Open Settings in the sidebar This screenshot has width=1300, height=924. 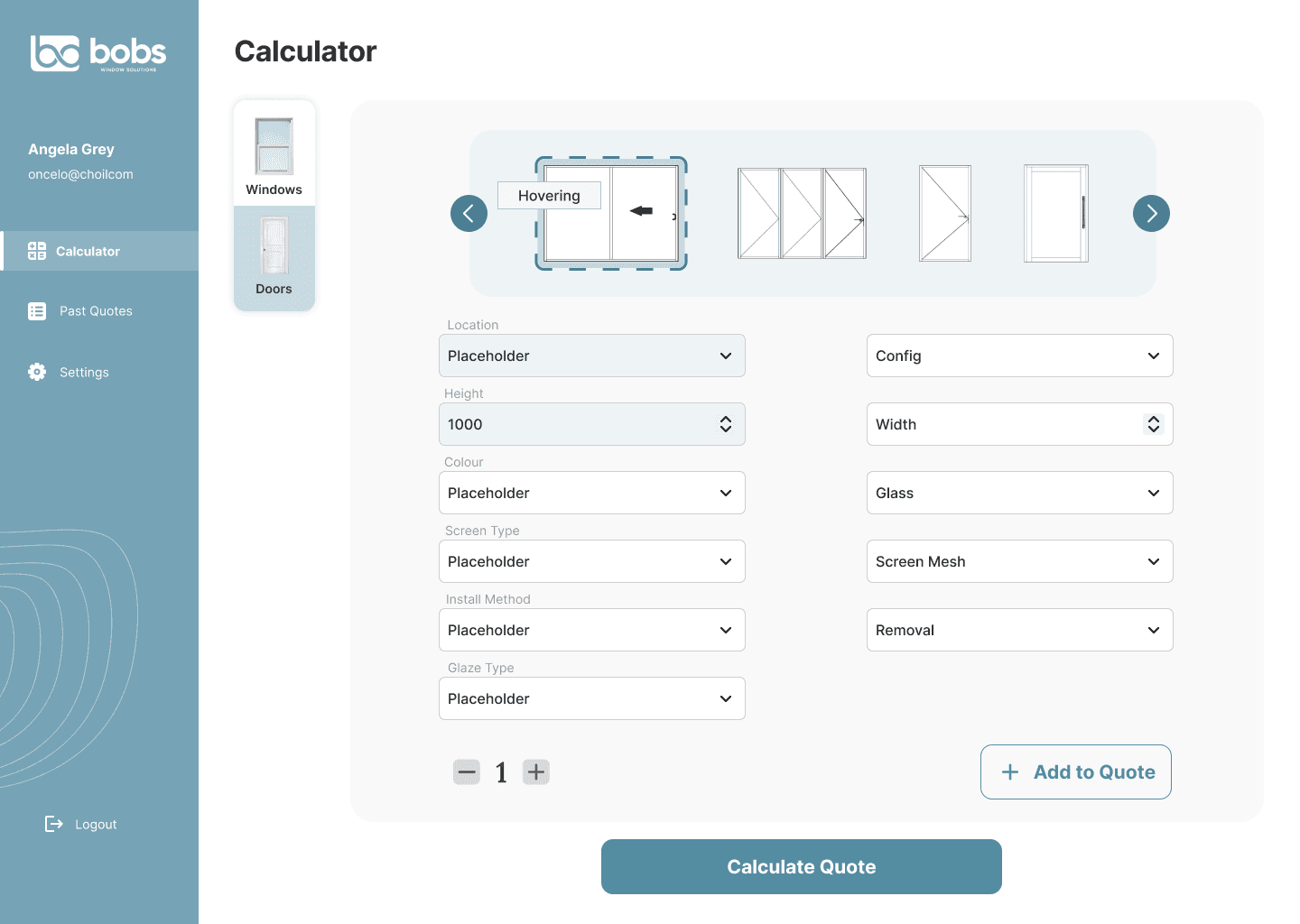pyautogui.click(x=84, y=373)
